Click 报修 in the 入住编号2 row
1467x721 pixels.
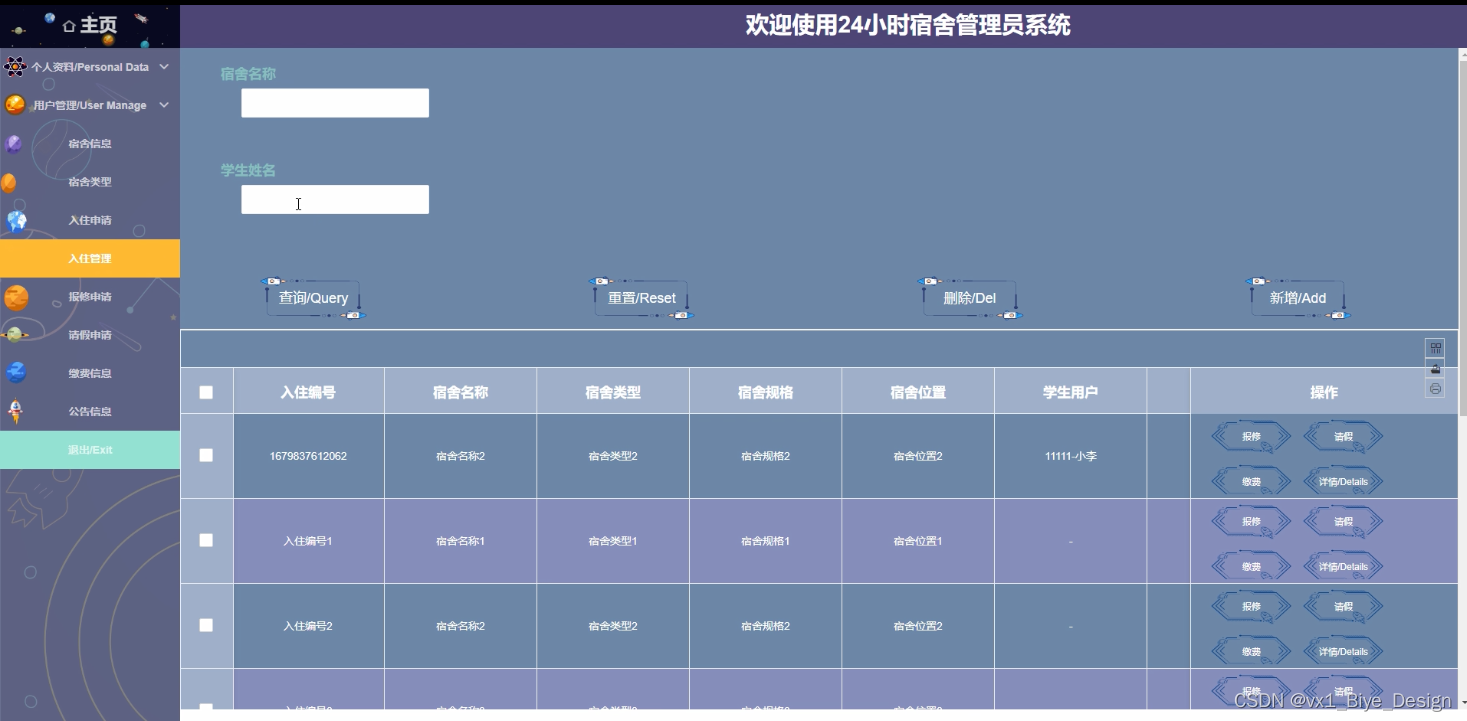(1251, 607)
